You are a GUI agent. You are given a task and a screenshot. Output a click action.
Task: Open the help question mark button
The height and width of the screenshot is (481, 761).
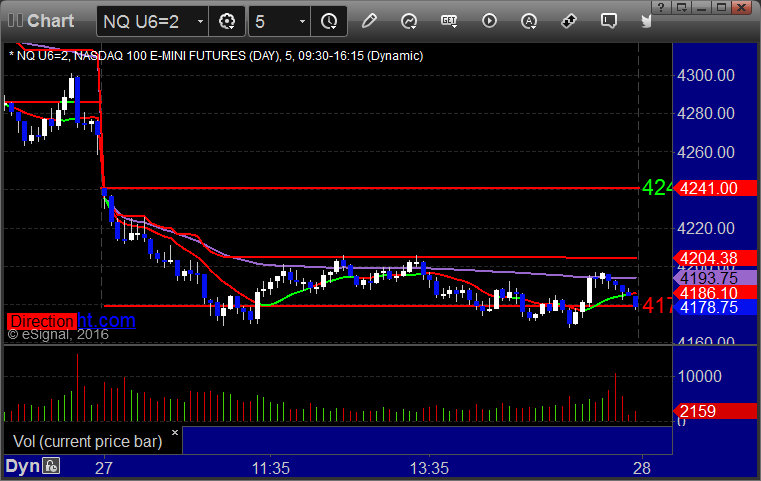coord(661,7)
